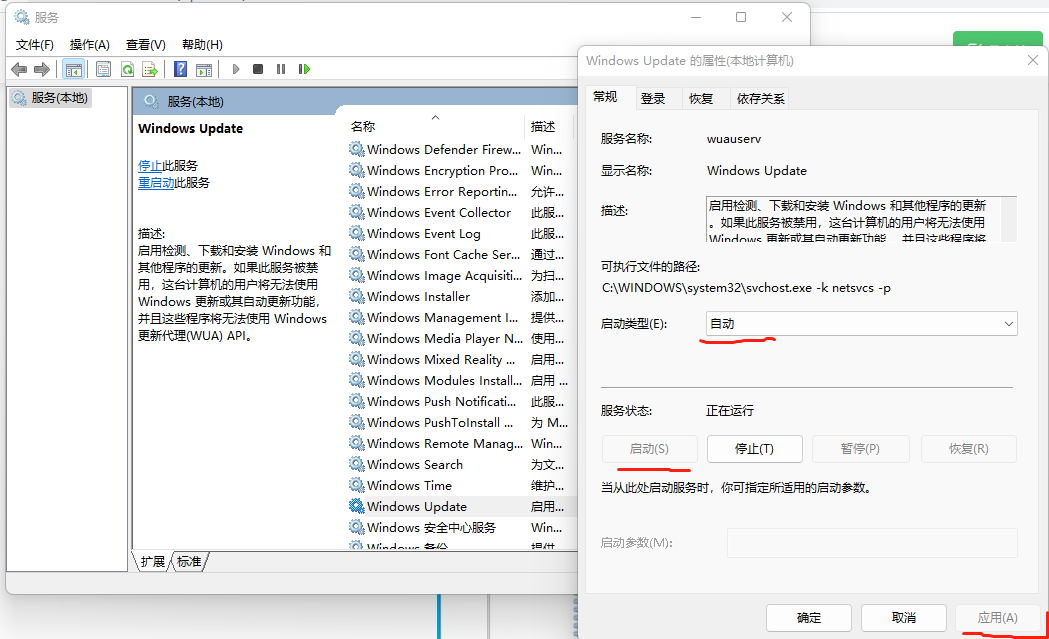This screenshot has width=1049, height=639.
Task: Open the Help question mark icon
Action: pyautogui.click(x=180, y=69)
